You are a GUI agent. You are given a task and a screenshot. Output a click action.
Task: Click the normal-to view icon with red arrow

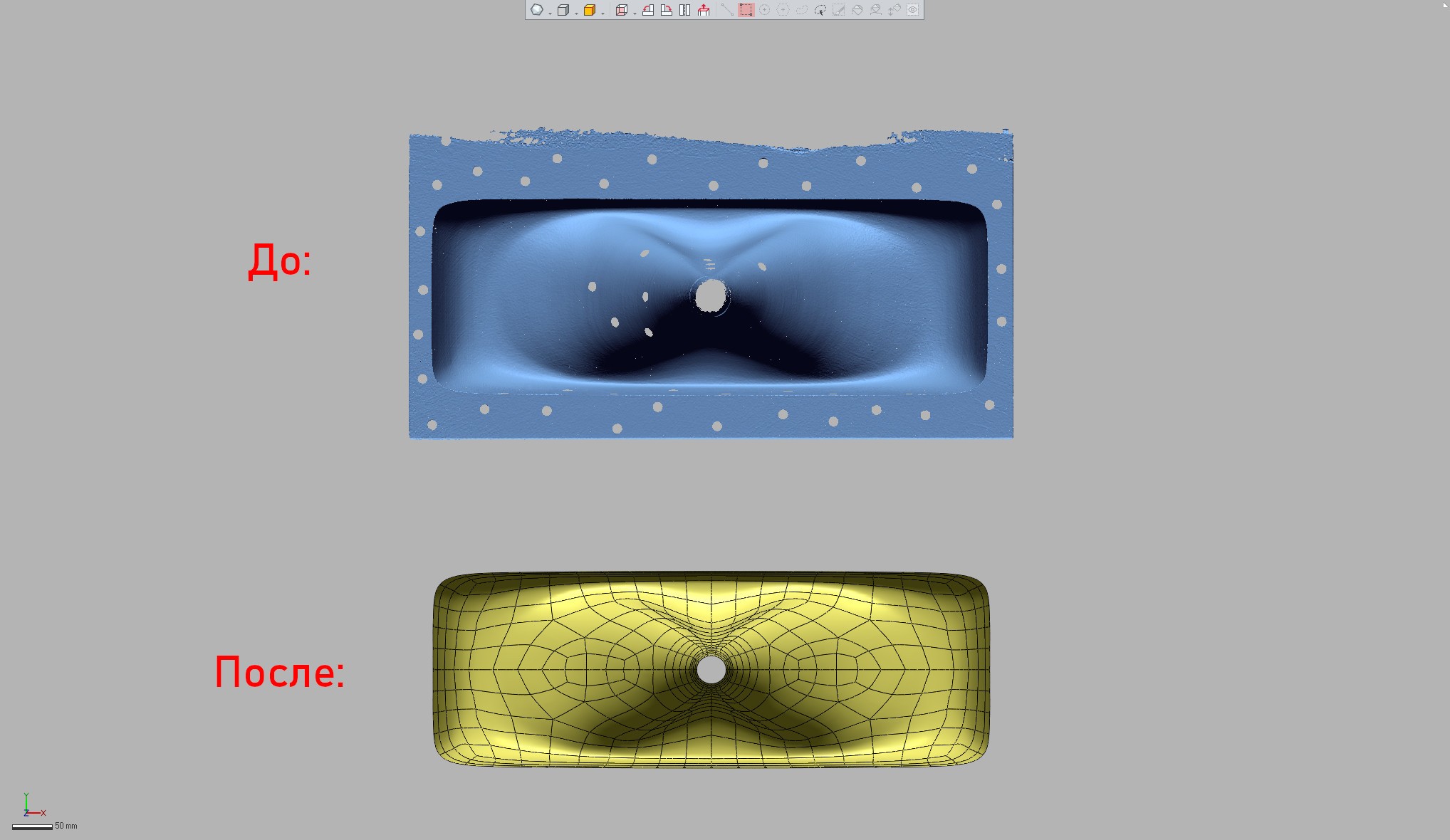point(704,10)
